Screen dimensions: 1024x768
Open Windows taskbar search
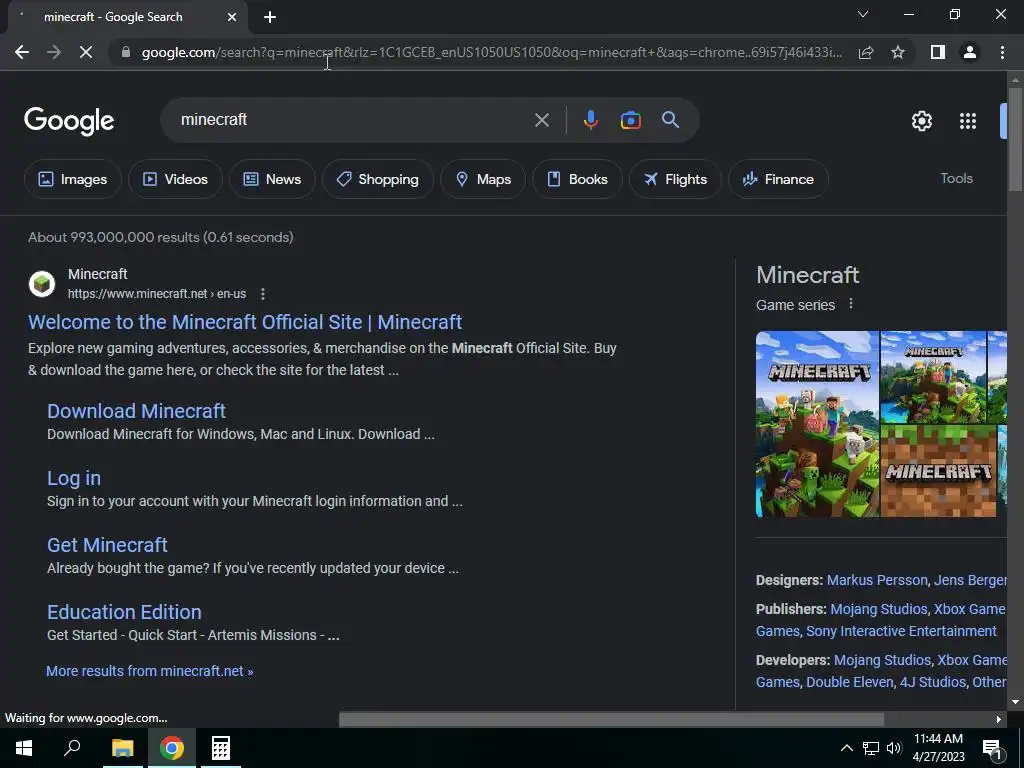pyautogui.click(x=72, y=748)
